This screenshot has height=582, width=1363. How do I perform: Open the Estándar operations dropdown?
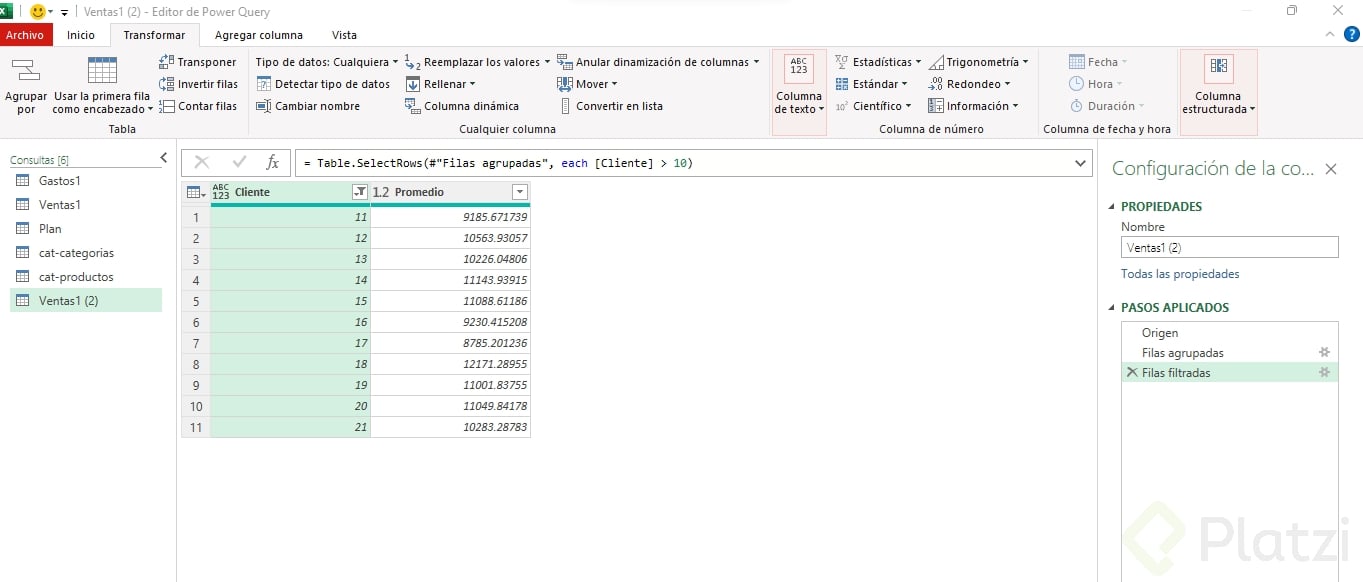pyautogui.click(x=871, y=84)
